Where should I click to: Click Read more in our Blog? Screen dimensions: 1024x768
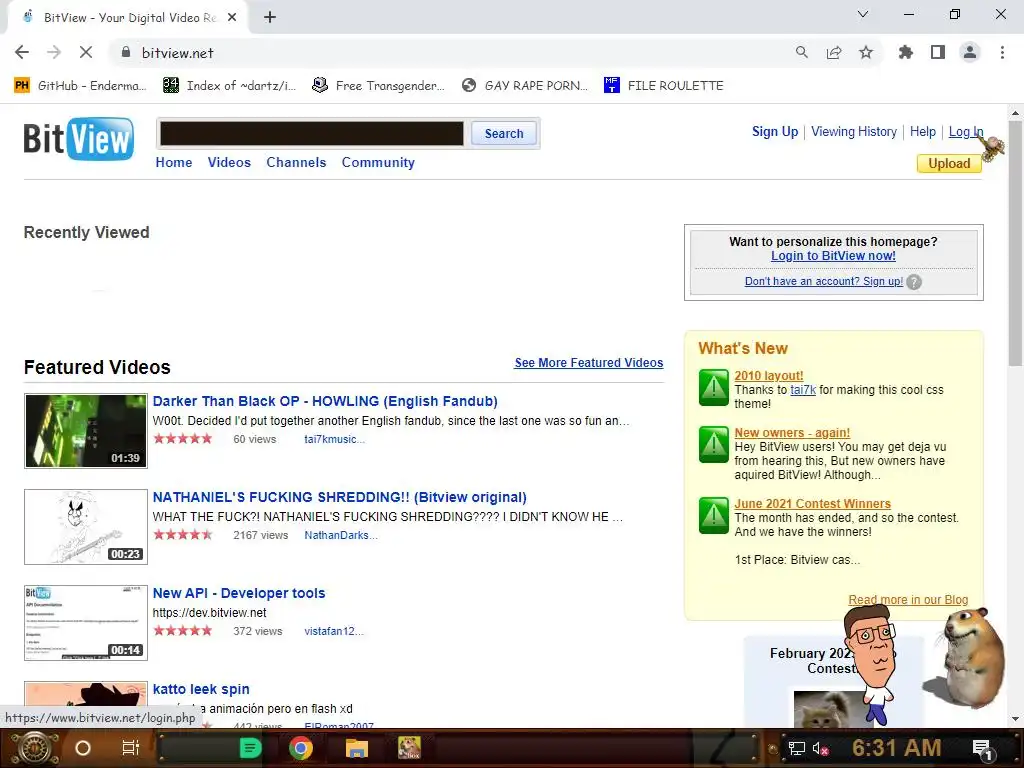(x=908, y=600)
